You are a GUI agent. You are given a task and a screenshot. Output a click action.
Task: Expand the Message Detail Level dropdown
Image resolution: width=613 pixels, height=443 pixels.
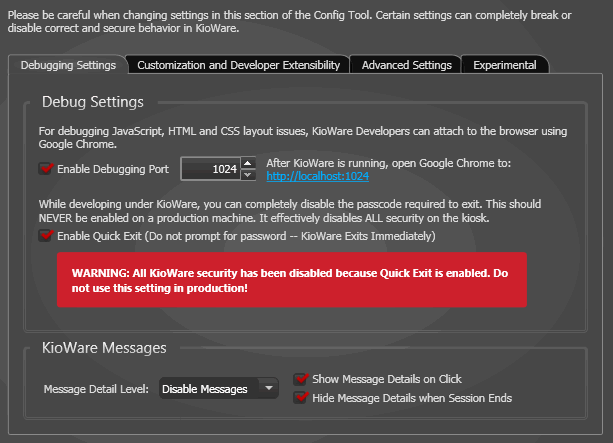point(219,389)
